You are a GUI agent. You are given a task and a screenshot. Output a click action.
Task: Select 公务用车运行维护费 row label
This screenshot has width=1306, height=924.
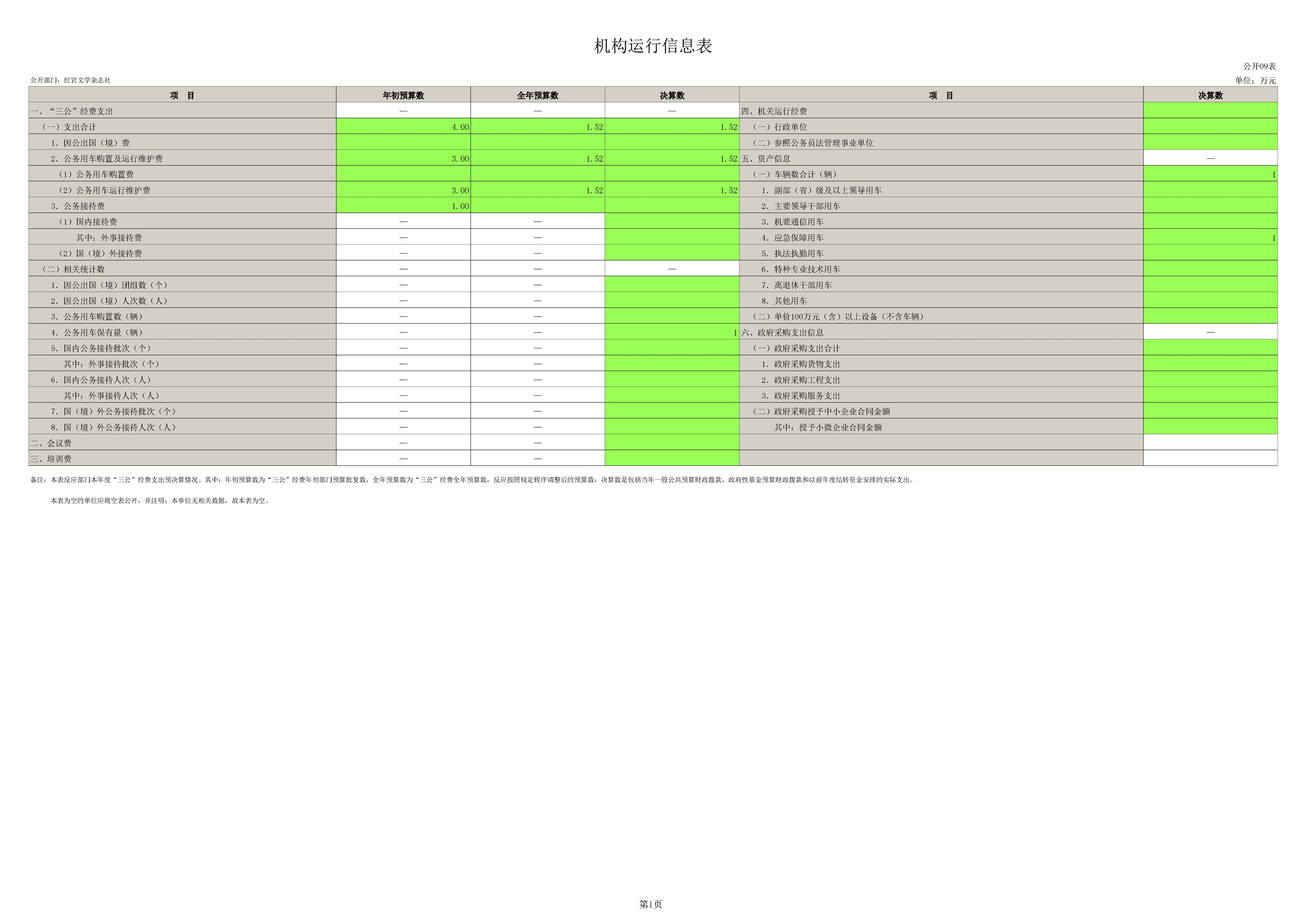104,190
